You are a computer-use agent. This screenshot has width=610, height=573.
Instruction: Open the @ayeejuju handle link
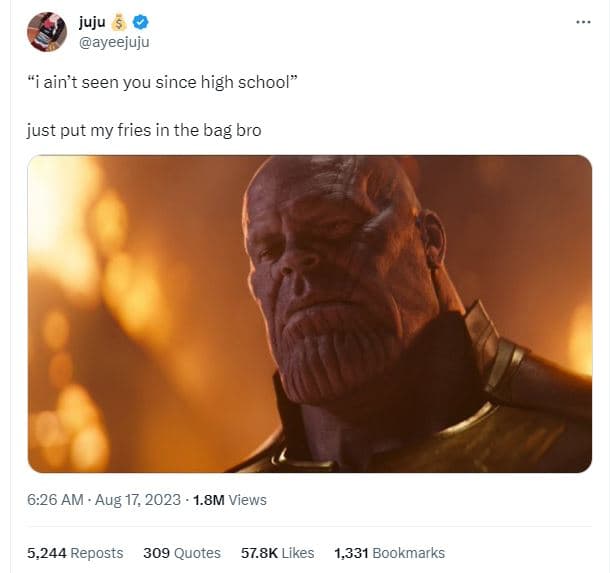pos(115,42)
